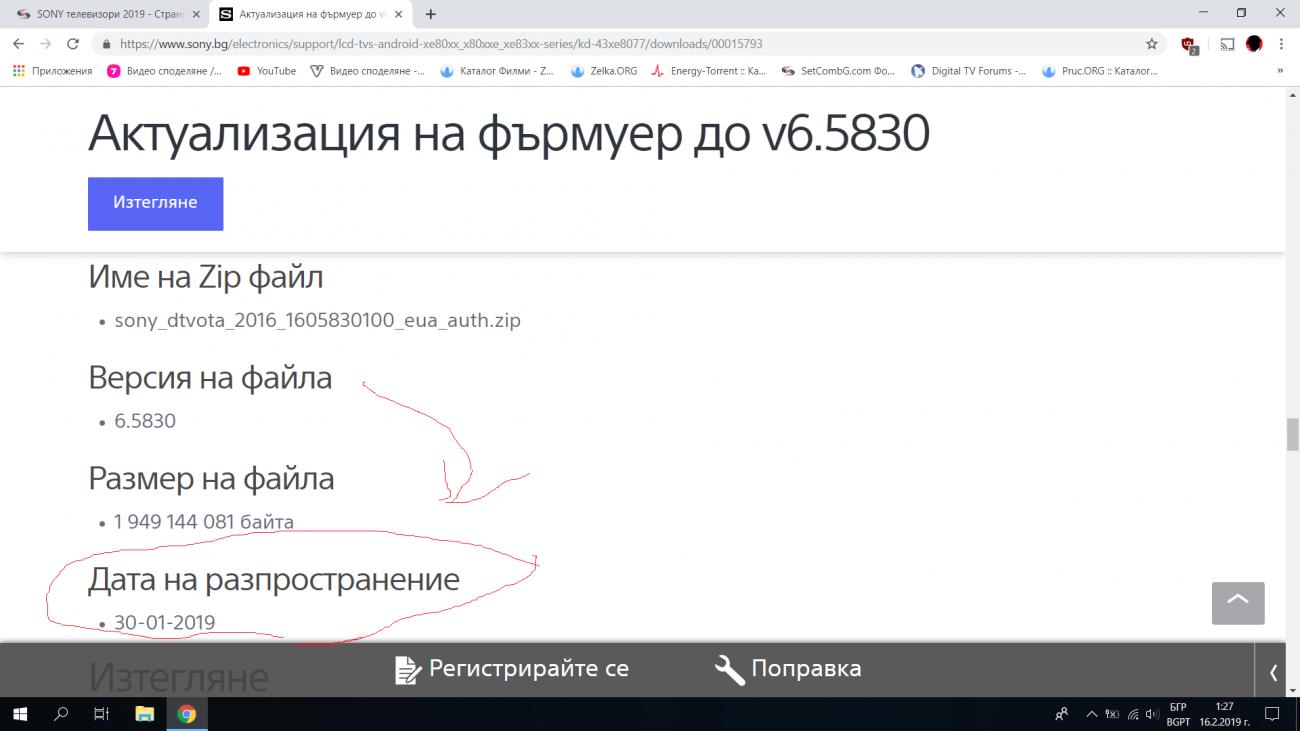Open the first Видео споделяне bookmark

coord(165,71)
